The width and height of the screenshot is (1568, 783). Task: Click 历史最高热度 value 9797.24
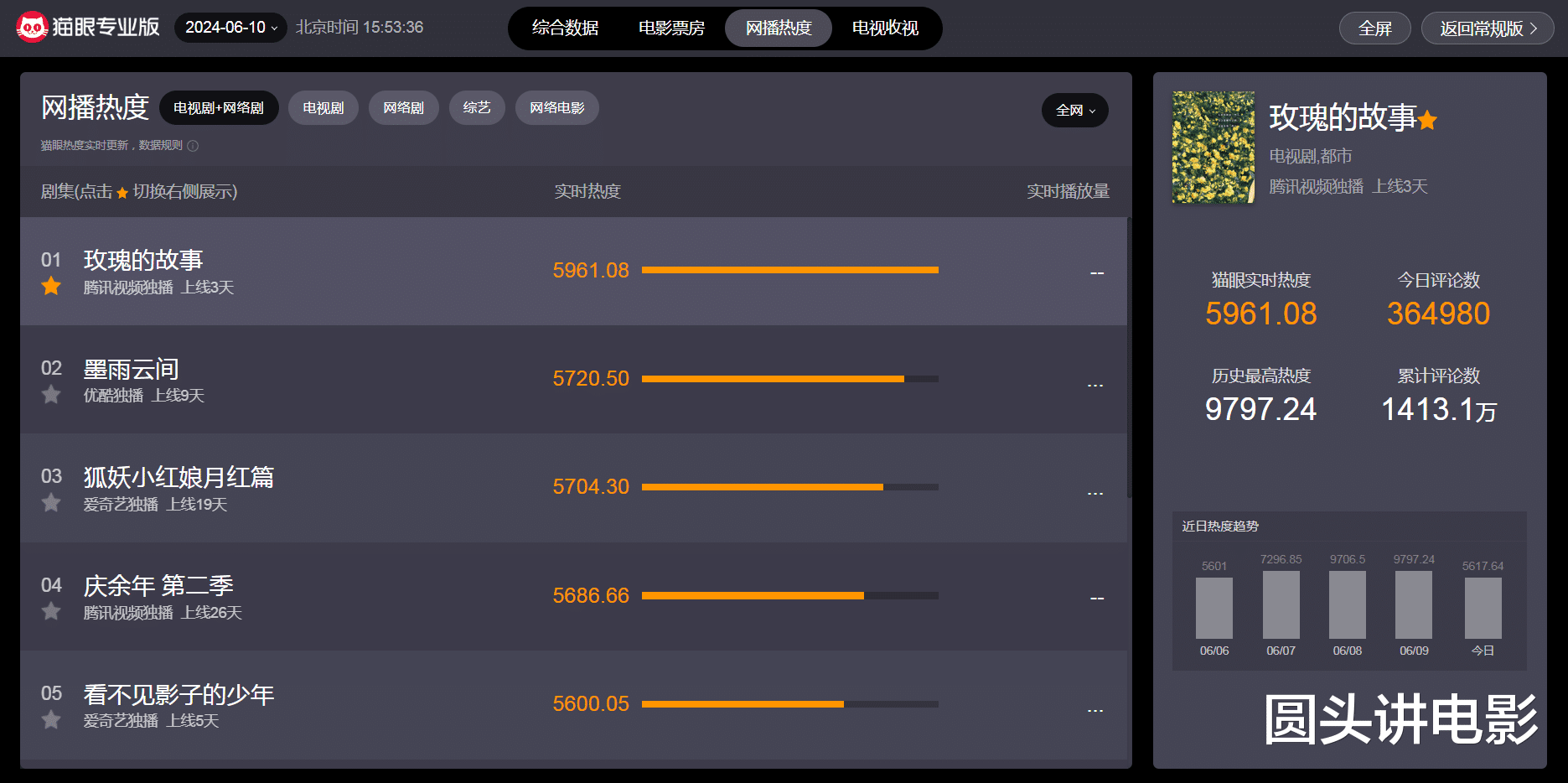tap(1260, 409)
